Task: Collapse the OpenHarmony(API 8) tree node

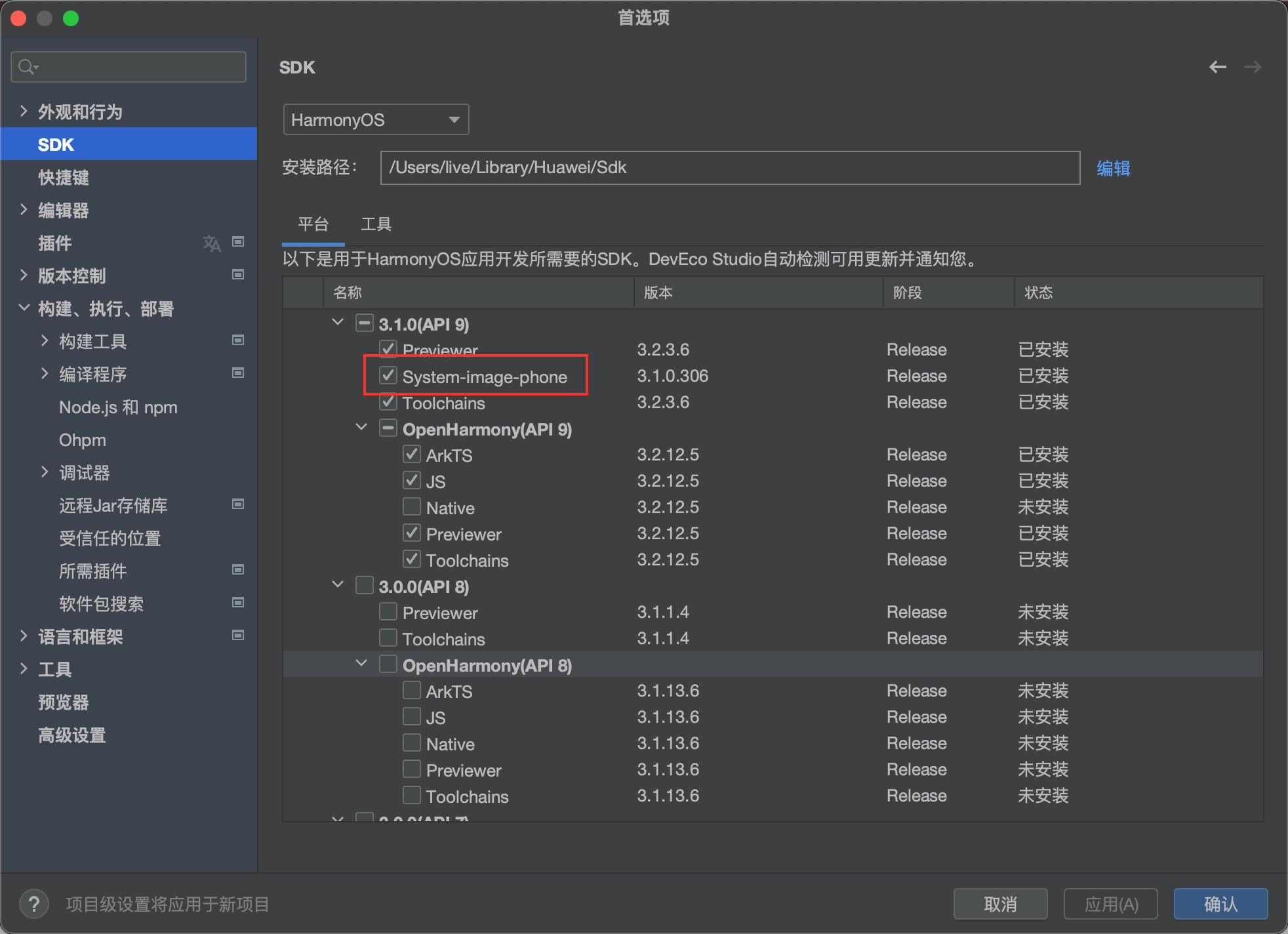Action: pos(361,663)
